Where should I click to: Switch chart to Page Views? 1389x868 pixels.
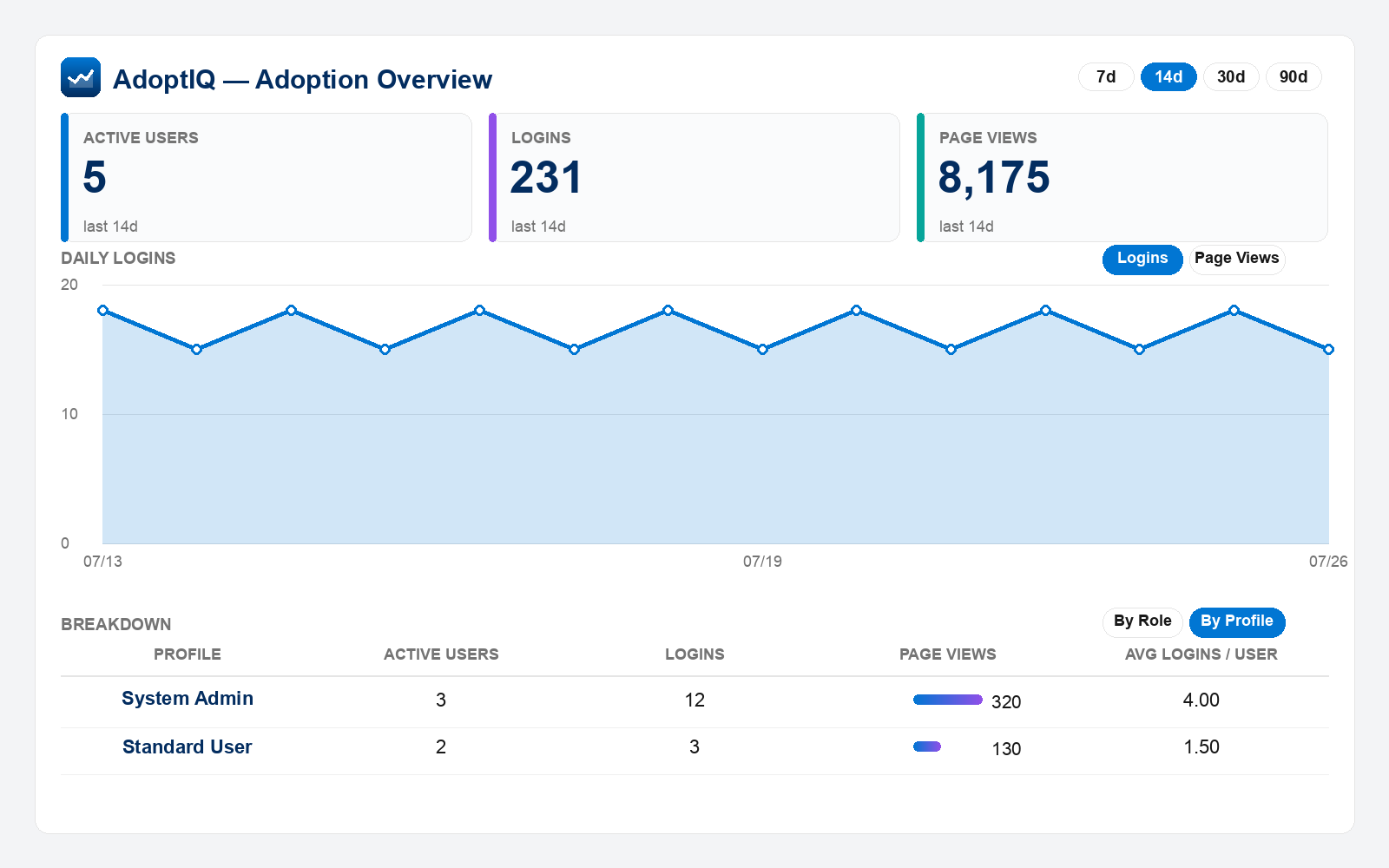1236,259
